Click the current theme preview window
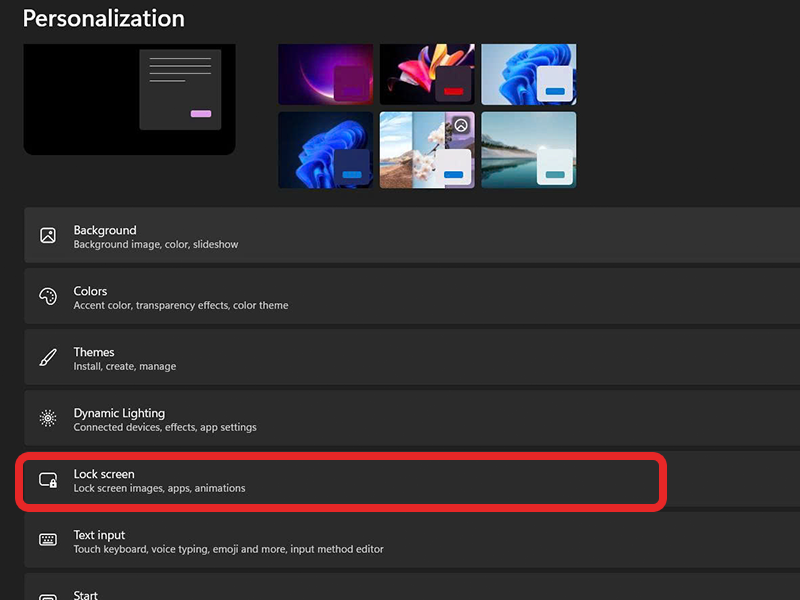Image resolution: width=800 pixels, height=600 pixels. click(129, 99)
